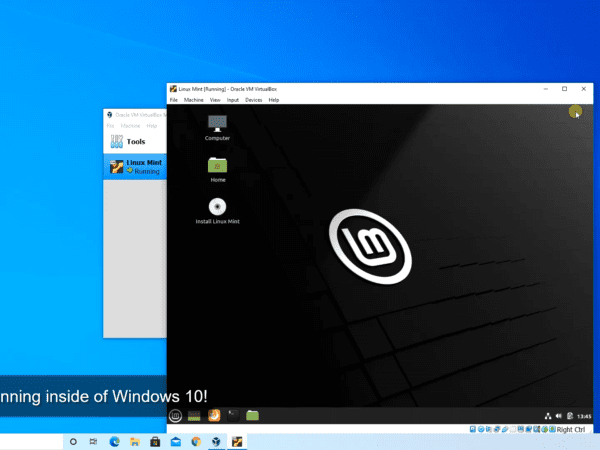Open the Files manager from the Mint panel

pyautogui.click(x=252, y=416)
